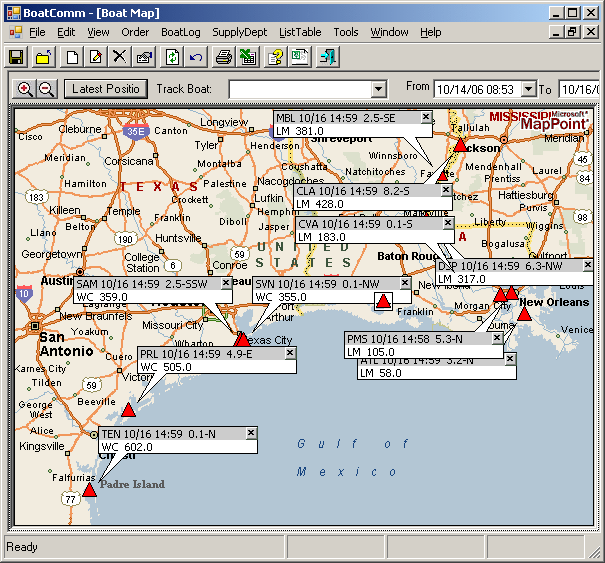Close the PRL boat info callout

tap(290, 353)
